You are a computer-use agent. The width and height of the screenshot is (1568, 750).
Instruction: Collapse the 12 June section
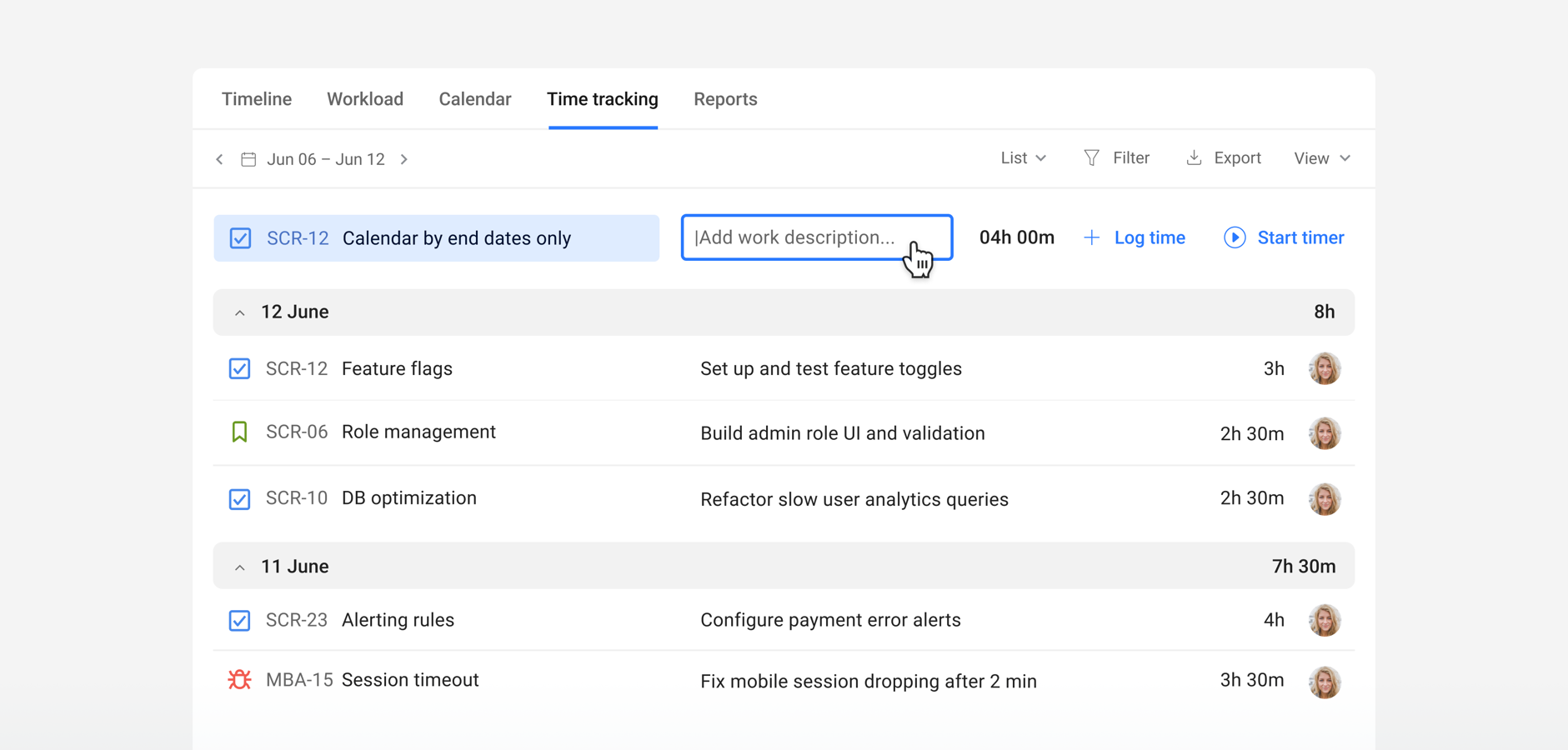coord(240,312)
